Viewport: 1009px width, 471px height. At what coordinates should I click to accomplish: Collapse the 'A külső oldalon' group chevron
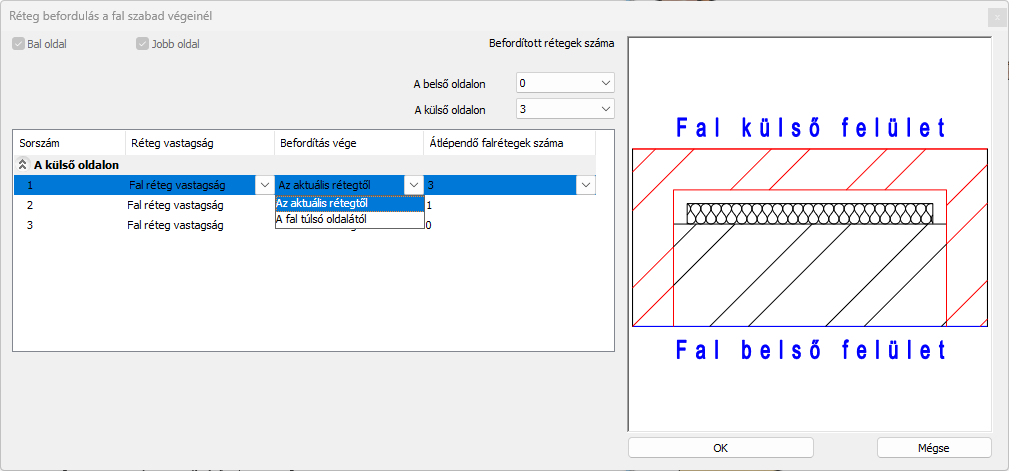point(23,165)
